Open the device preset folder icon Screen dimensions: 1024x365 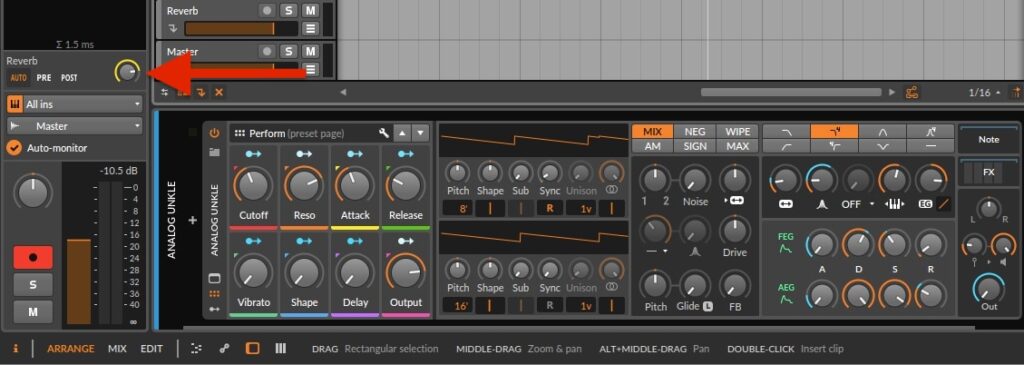[214, 151]
